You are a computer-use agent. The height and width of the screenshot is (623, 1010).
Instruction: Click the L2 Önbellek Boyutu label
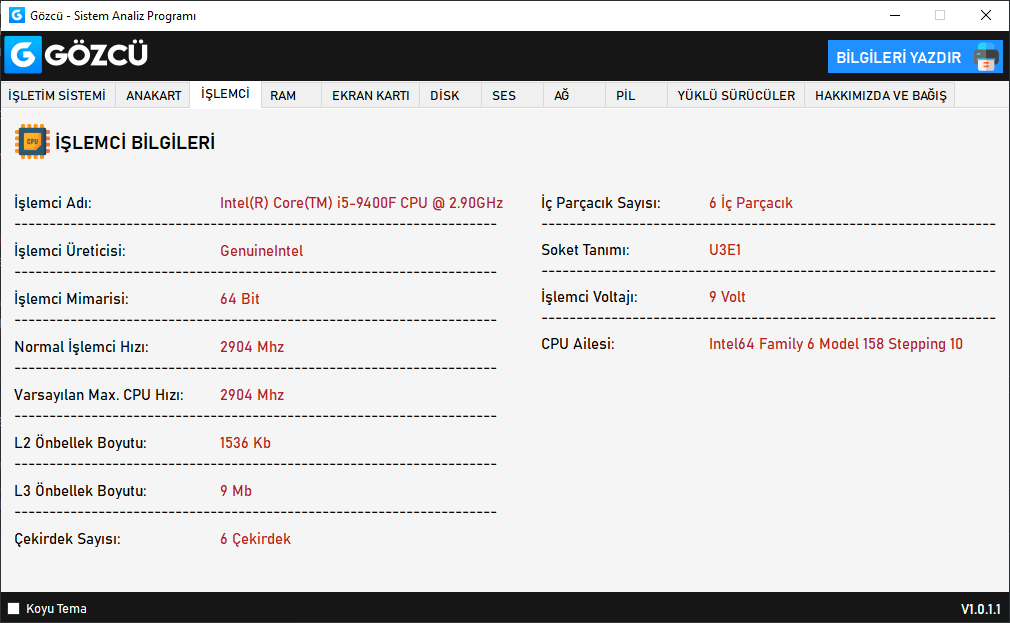coord(80,443)
